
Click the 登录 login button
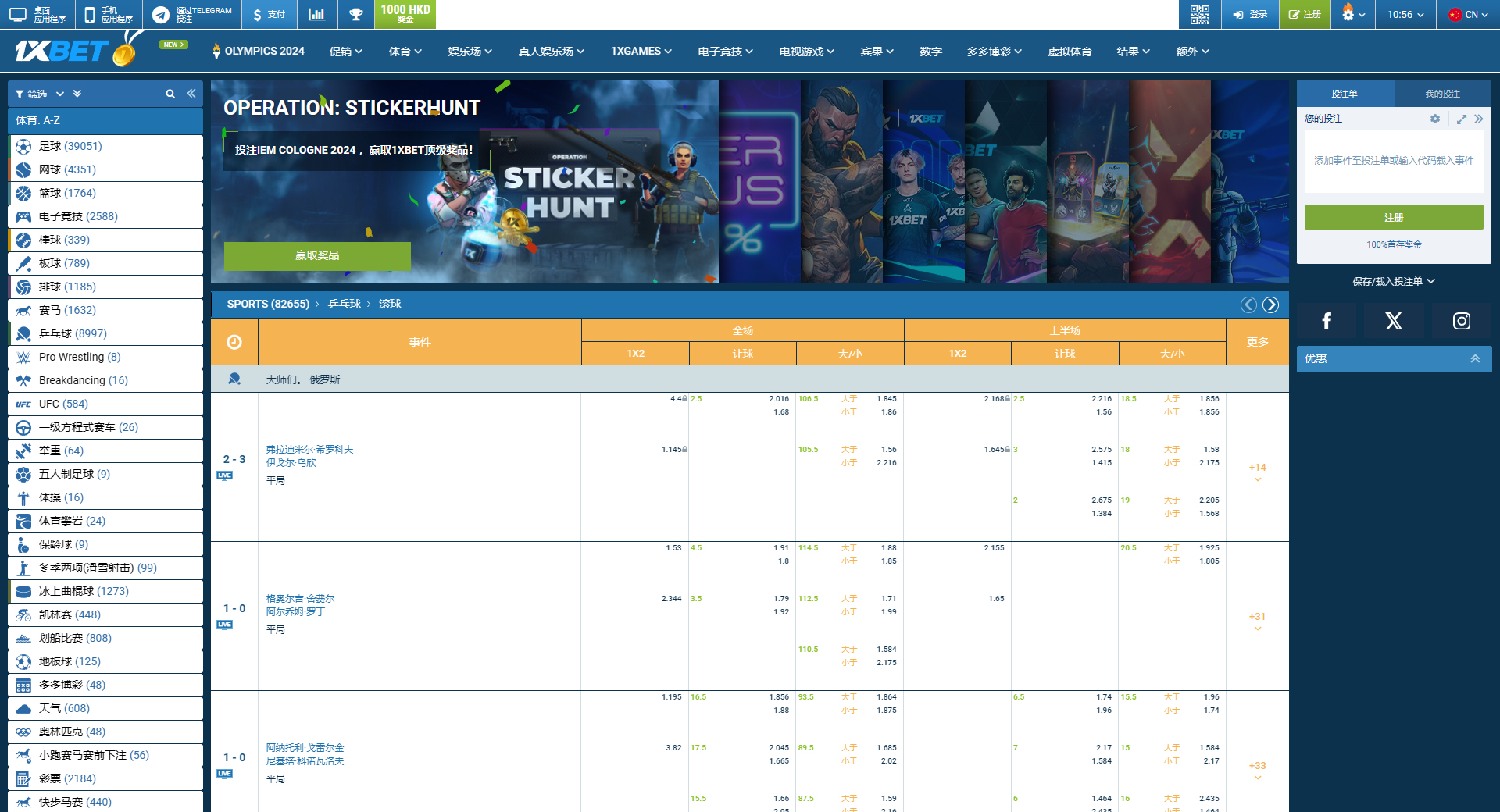[1250, 14]
